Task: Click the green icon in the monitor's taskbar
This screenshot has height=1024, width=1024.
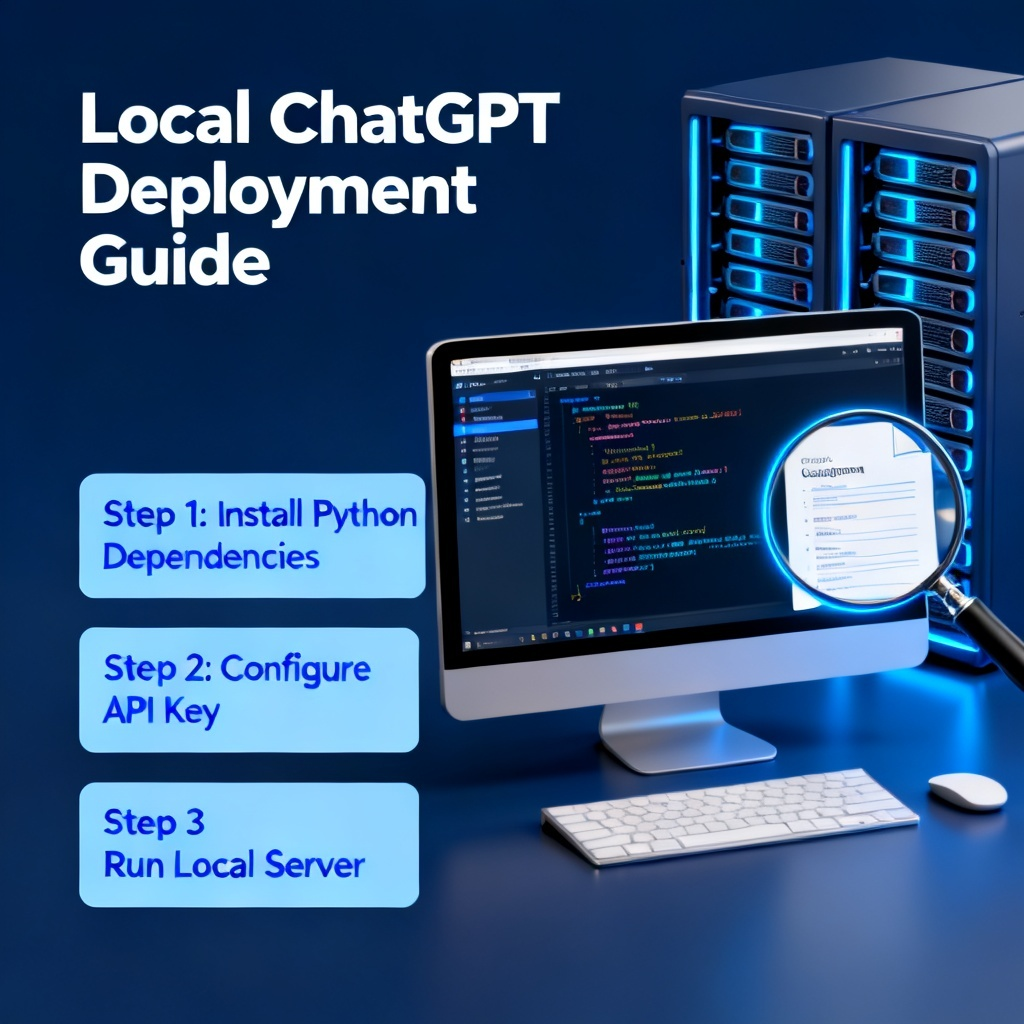Action: click(590, 632)
